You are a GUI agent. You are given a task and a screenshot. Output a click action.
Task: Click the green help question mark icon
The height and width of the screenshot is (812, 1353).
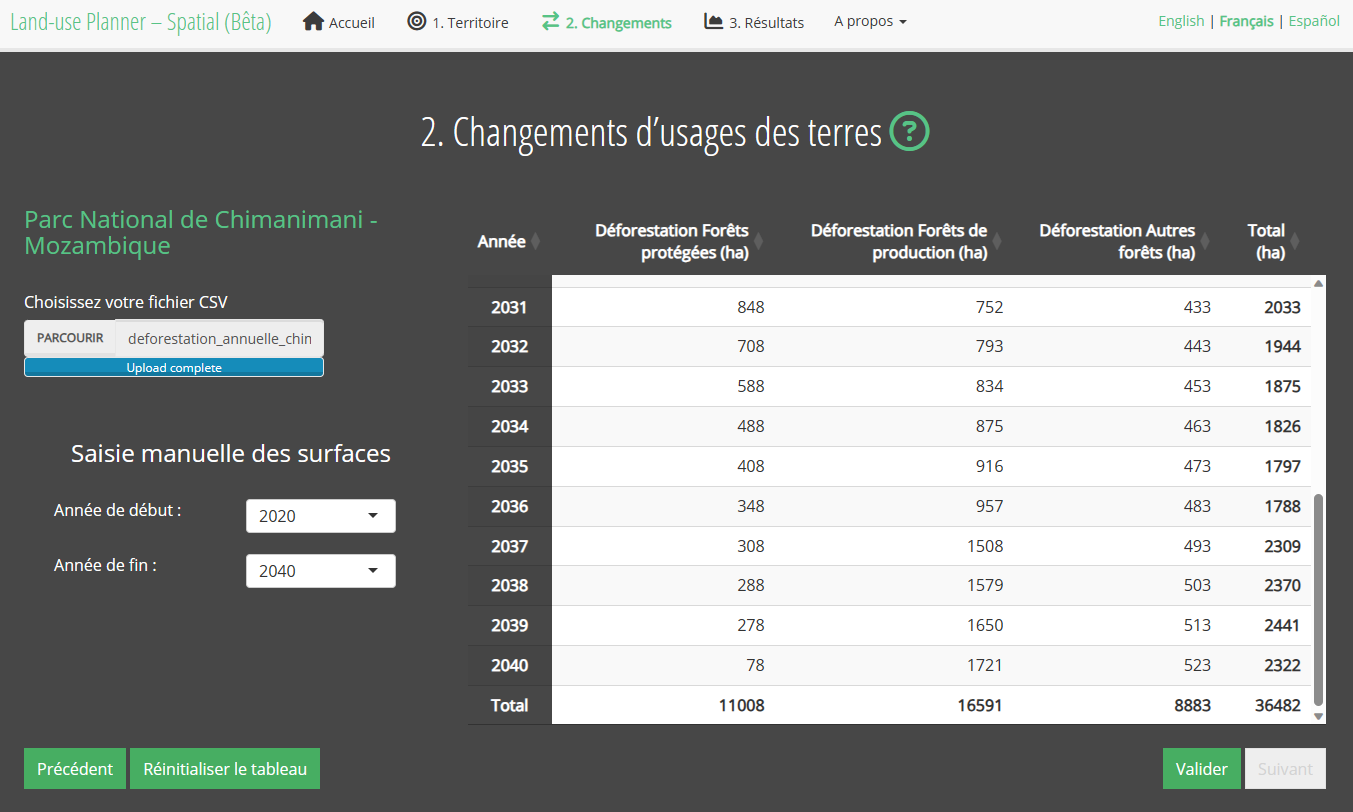coord(910,132)
